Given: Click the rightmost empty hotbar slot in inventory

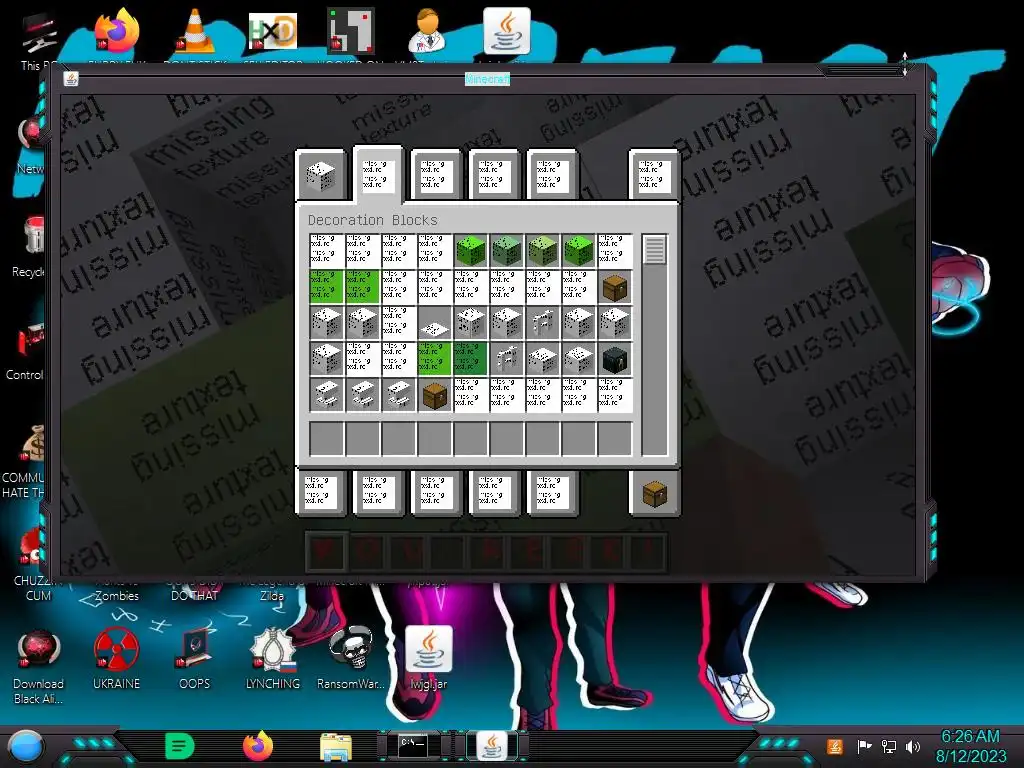Looking at the screenshot, I should [615, 438].
